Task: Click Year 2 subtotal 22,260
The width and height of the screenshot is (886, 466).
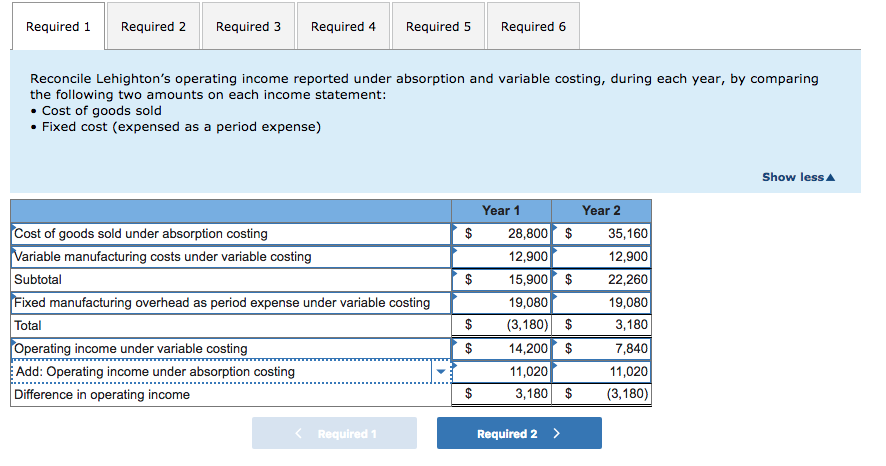Action: [x=601, y=280]
